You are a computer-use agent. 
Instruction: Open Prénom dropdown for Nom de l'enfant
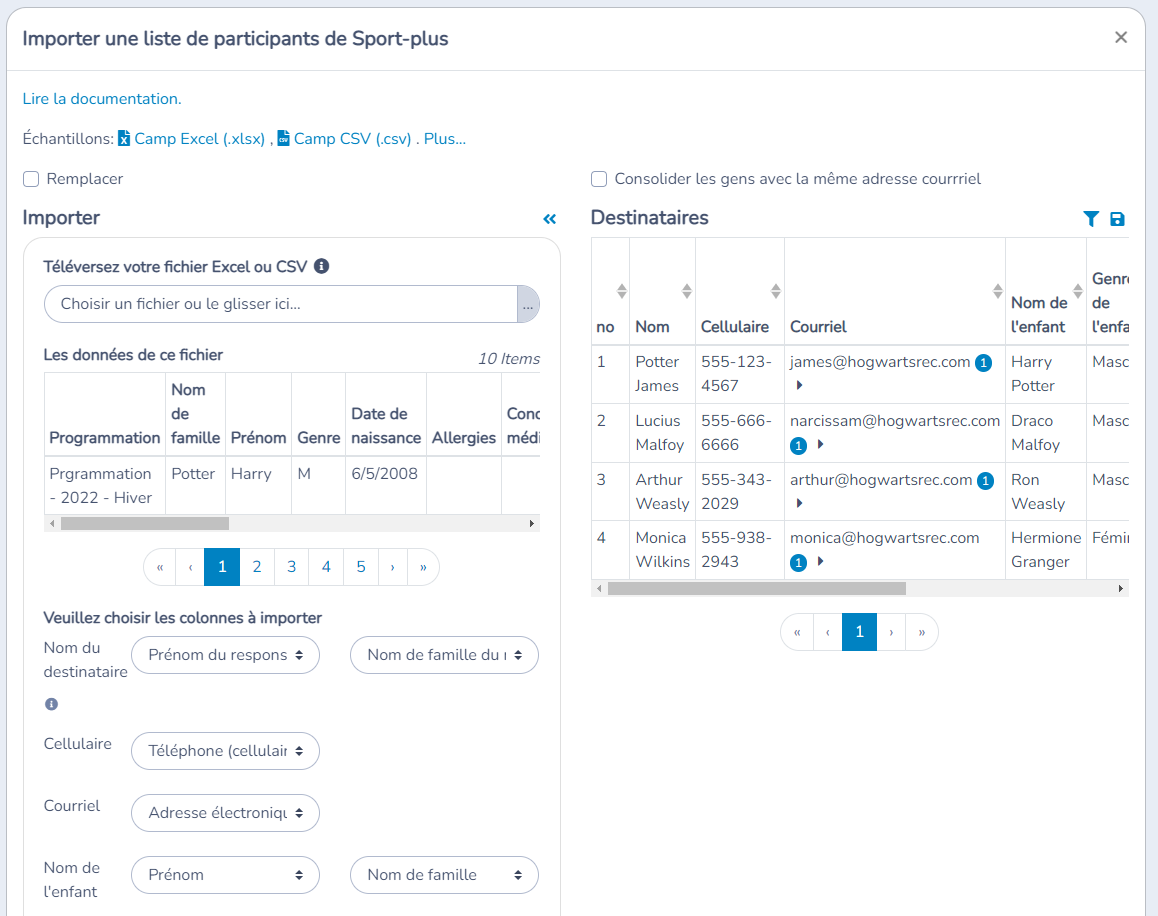click(225, 875)
